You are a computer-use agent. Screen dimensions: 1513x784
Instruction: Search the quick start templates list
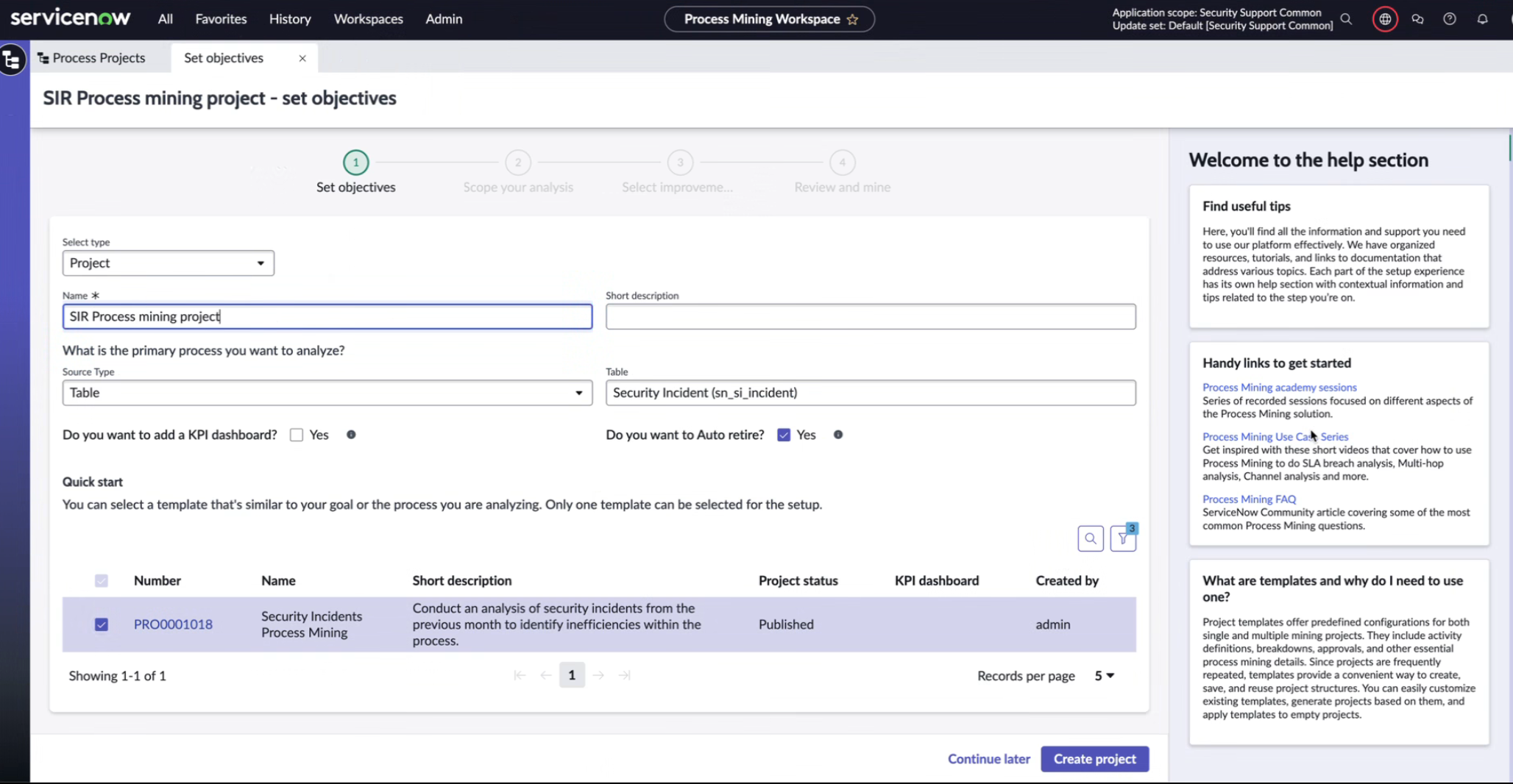(x=1091, y=538)
